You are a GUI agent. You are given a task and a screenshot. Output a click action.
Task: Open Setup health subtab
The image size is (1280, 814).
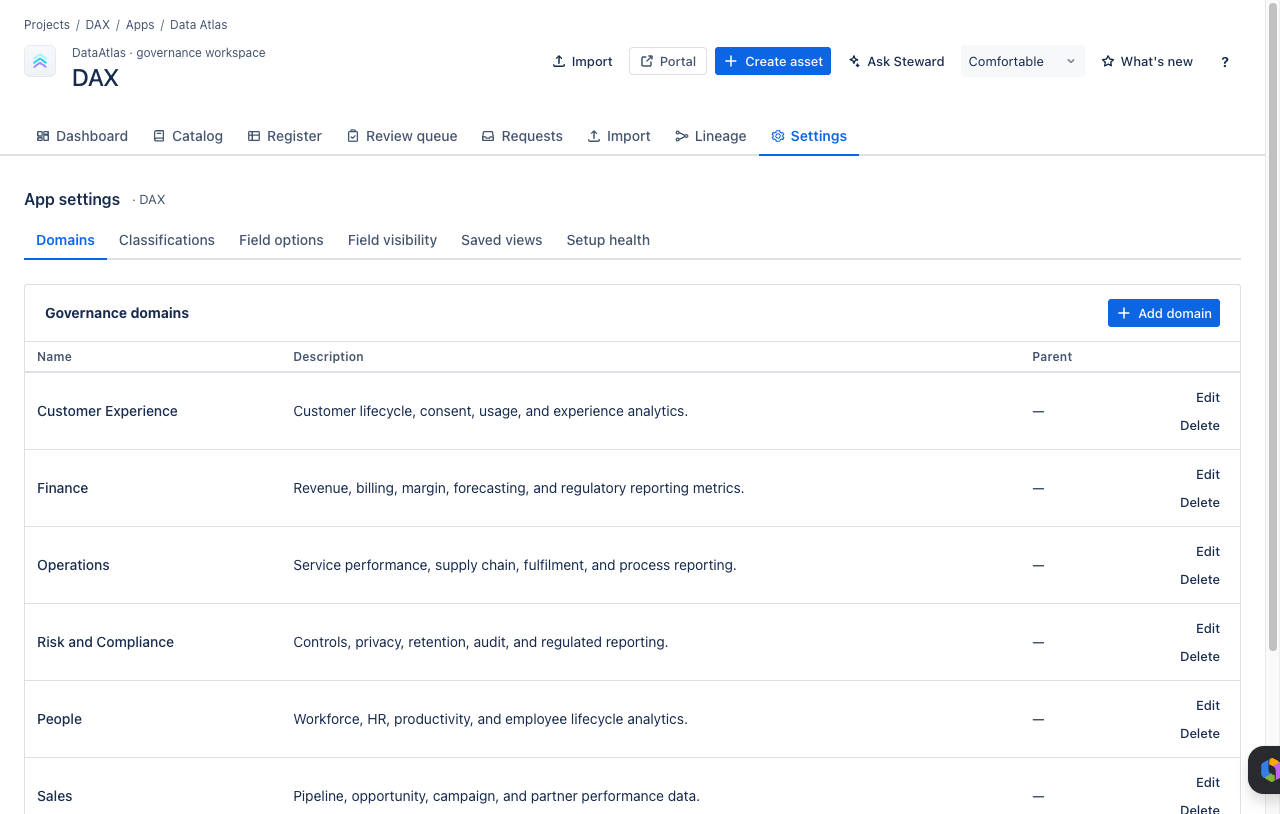[608, 240]
